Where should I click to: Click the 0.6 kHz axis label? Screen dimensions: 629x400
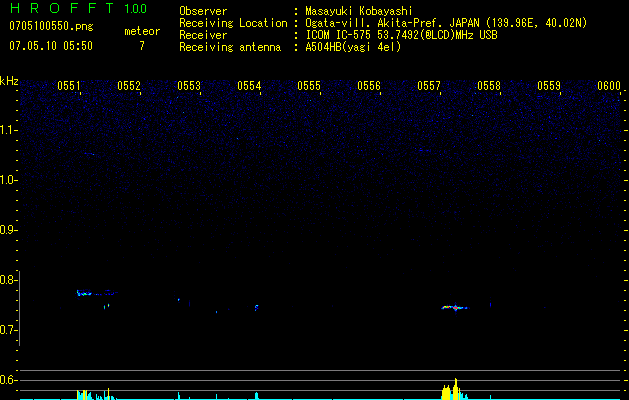[x=8, y=380]
